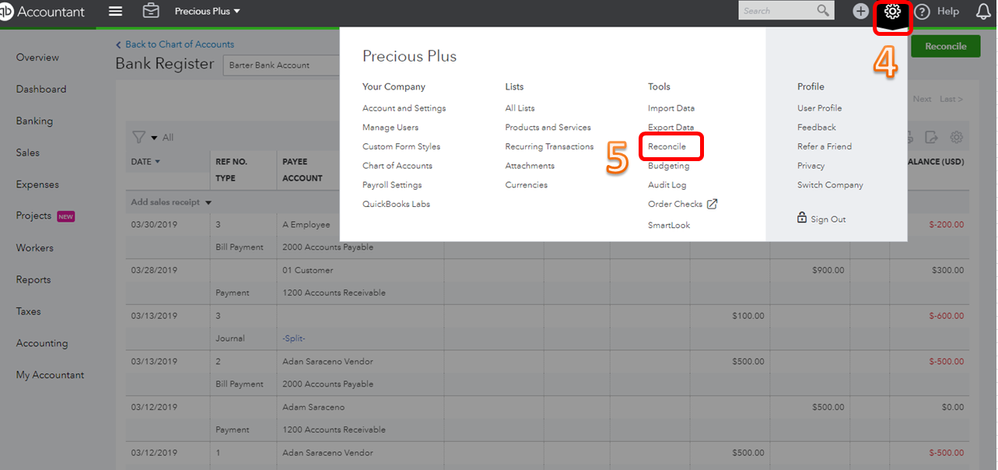Open the Precious Plus company dropdown
998x470 pixels.
click(207, 11)
